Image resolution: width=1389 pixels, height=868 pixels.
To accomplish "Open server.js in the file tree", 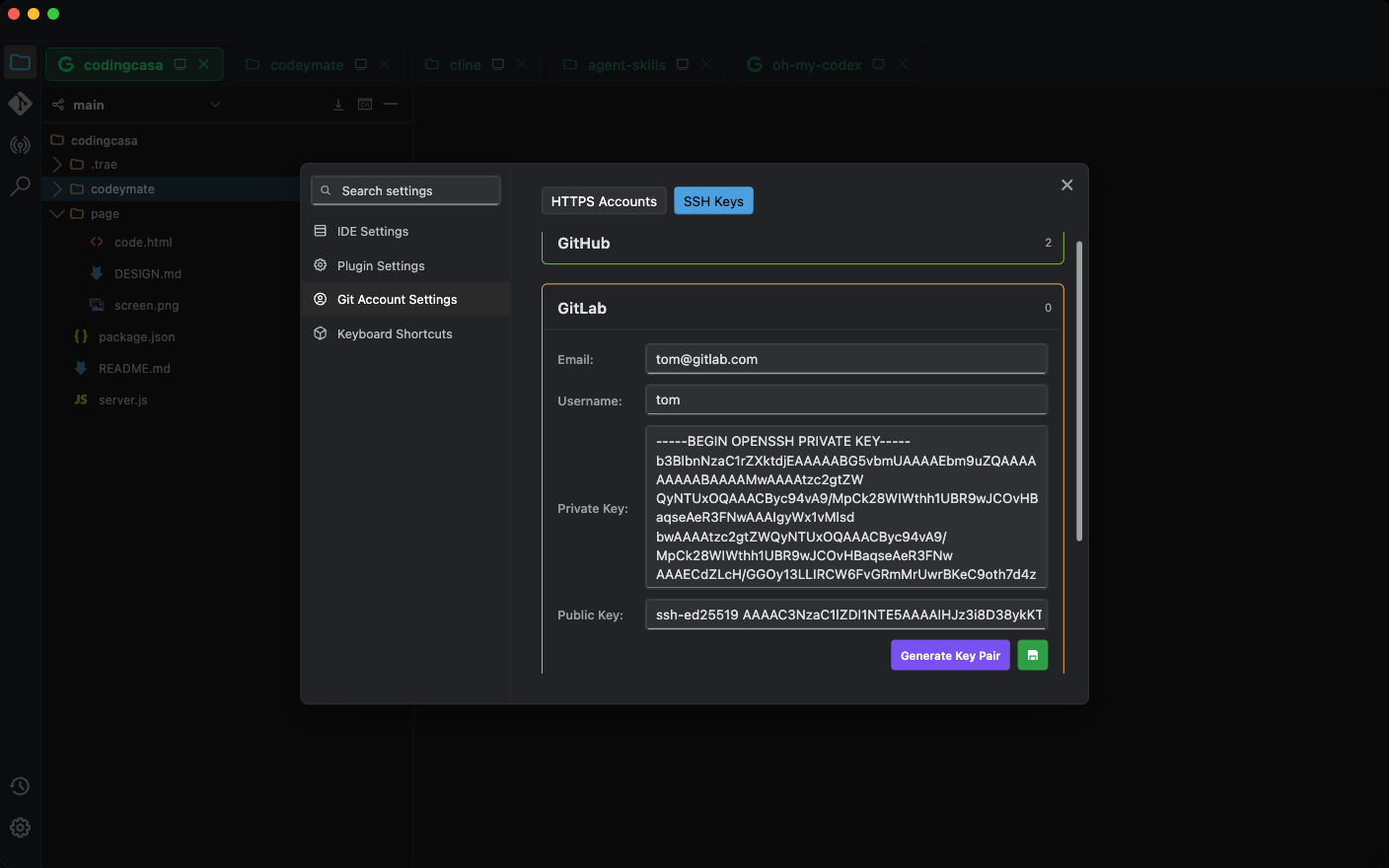I will [x=122, y=399].
